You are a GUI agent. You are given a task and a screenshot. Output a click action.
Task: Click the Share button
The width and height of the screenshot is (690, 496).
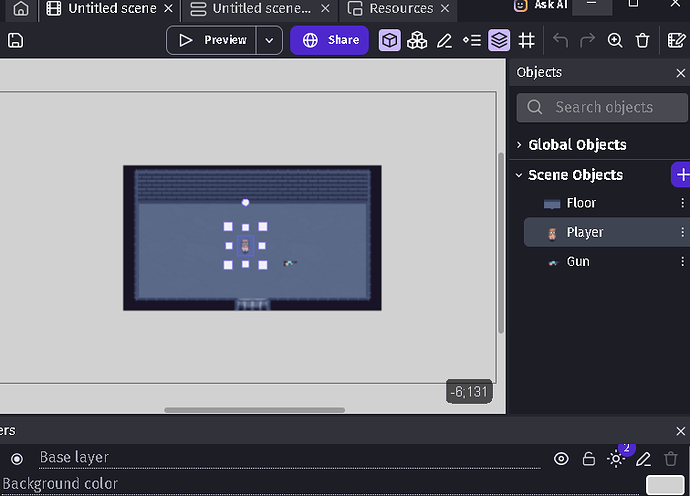330,41
